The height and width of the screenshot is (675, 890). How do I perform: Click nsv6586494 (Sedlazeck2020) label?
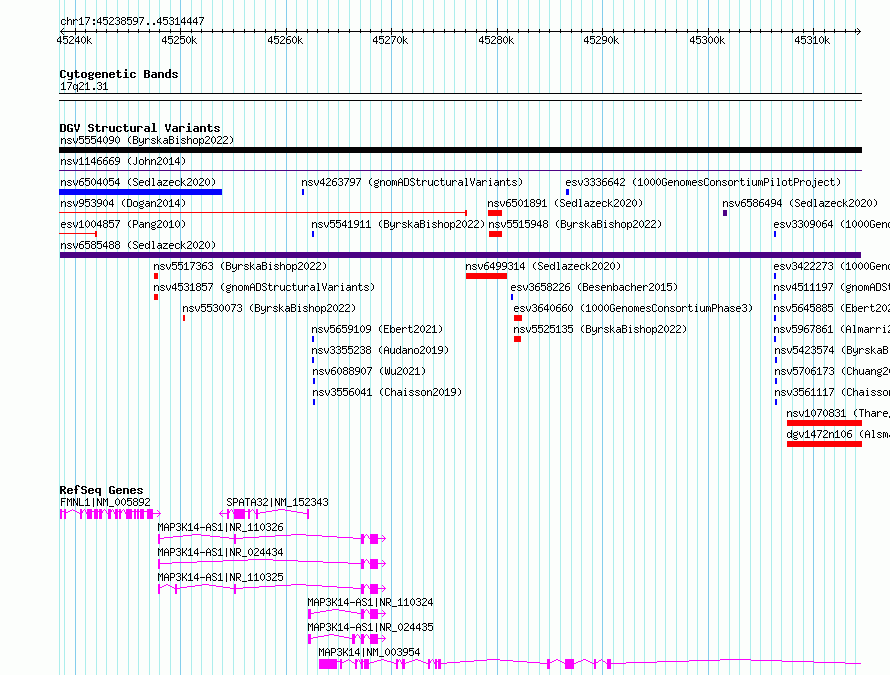click(800, 203)
